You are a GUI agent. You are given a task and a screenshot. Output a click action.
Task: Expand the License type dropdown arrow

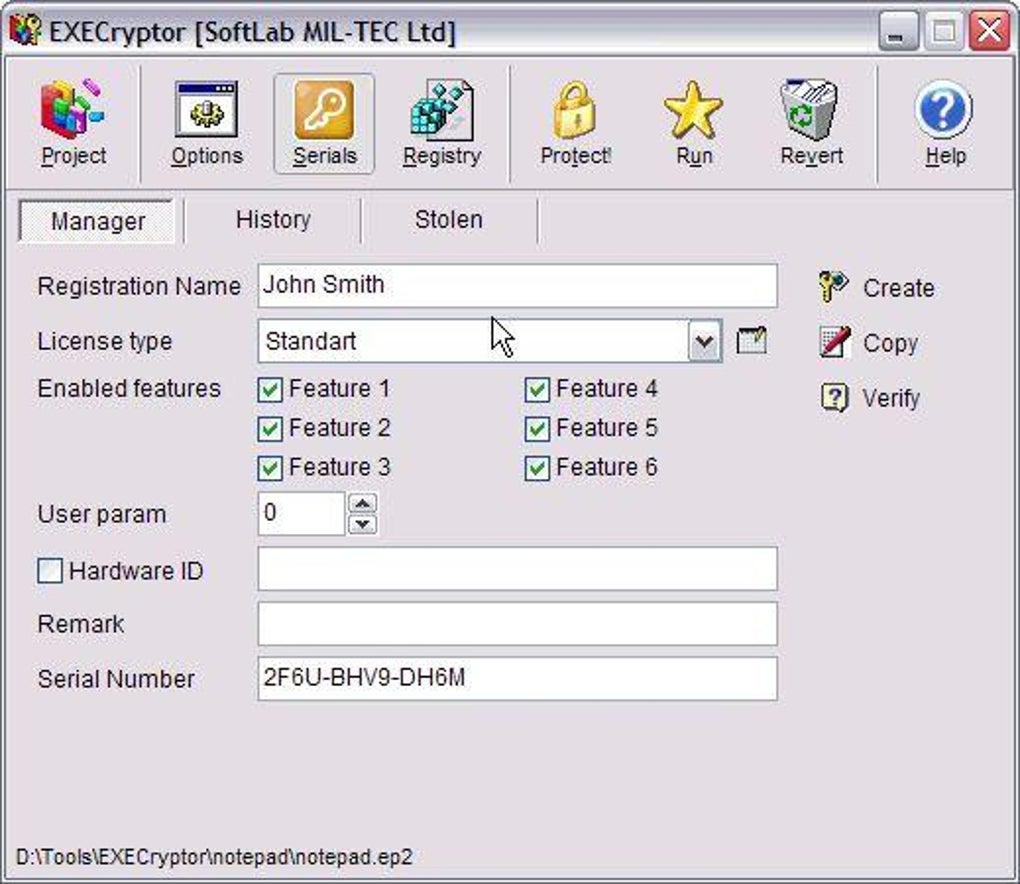click(x=705, y=341)
